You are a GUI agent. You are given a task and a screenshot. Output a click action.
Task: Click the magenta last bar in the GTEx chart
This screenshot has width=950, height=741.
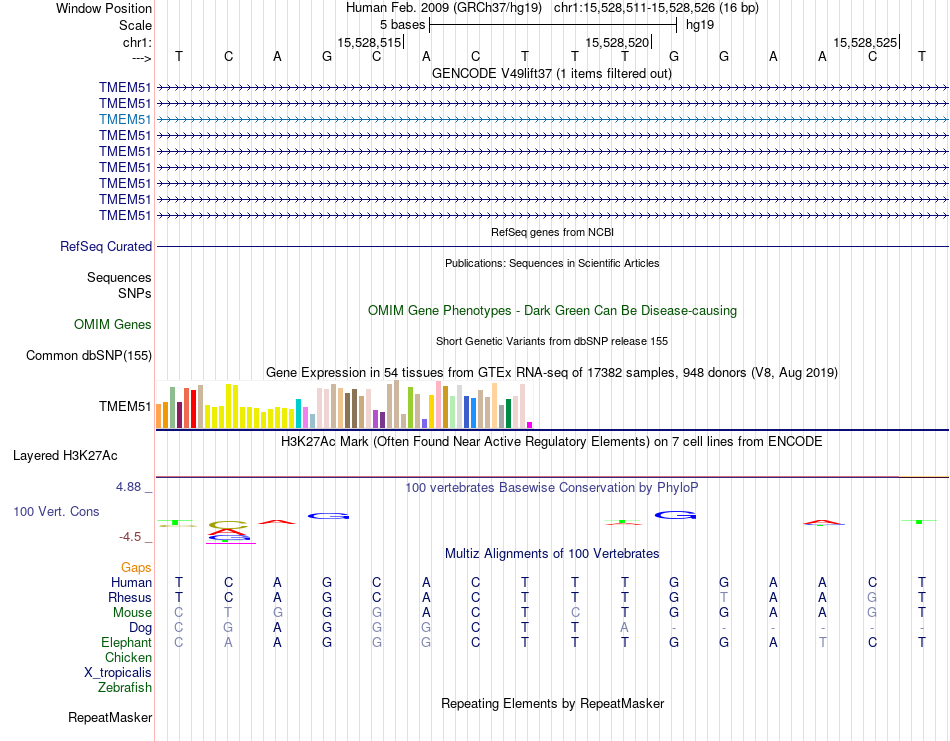point(530,425)
